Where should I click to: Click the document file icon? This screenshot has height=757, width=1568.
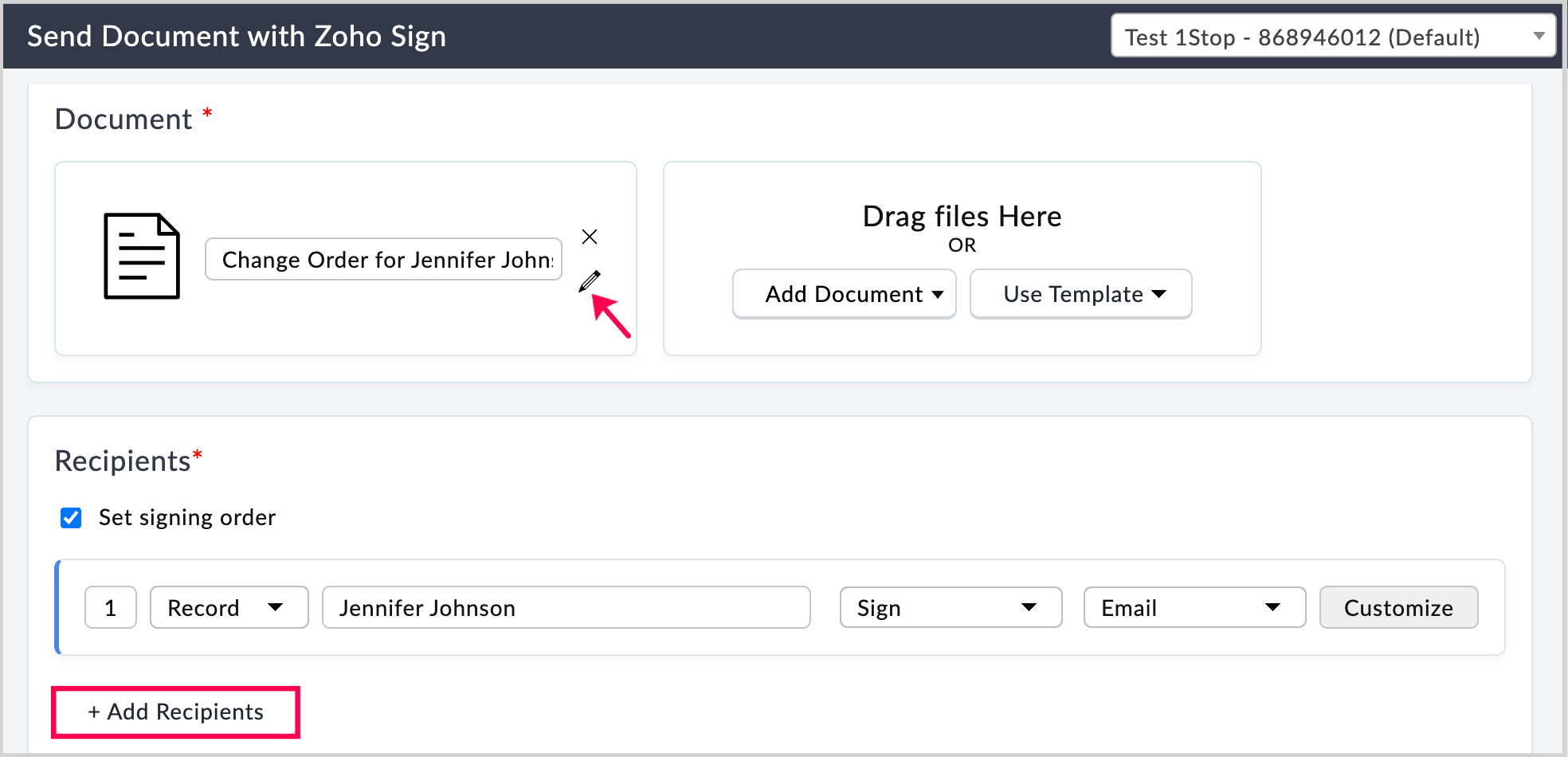click(x=142, y=256)
